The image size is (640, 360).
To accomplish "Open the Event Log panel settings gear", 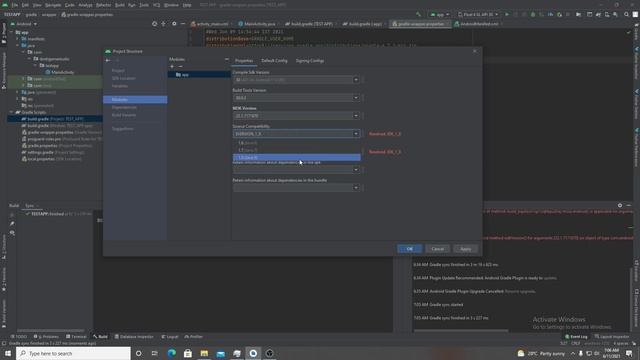I will [620, 205].
